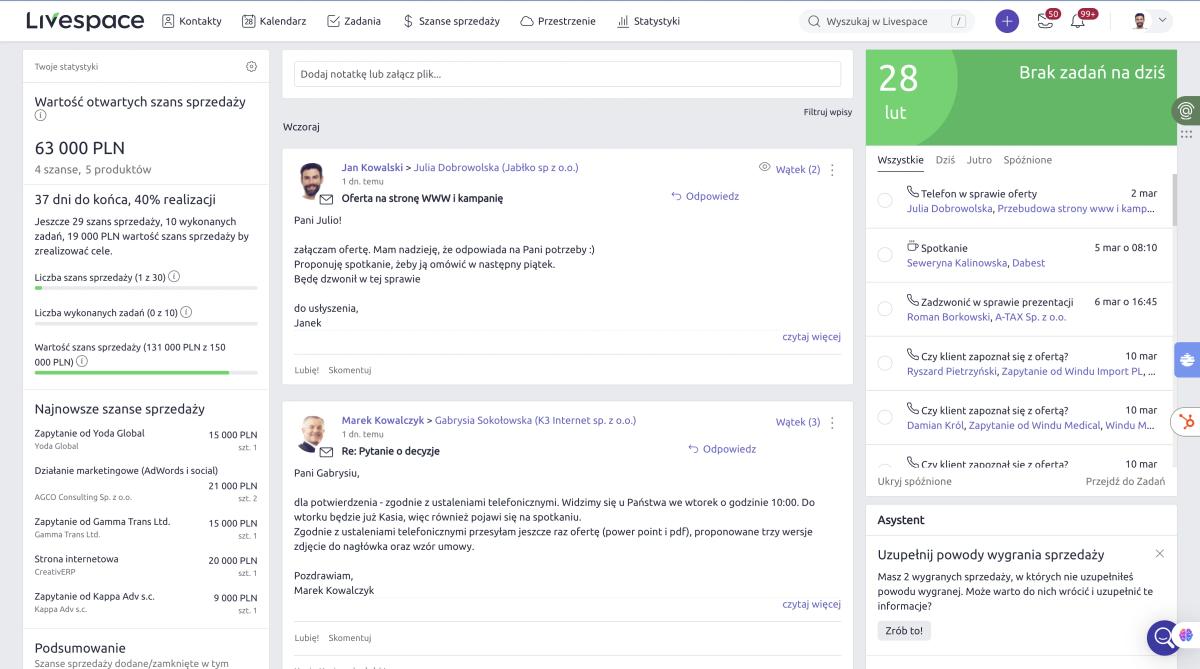Viewport: 1200px width, 669px height.
Task: Open Kontakty from top navigation
Action: (x=192, y=21)
